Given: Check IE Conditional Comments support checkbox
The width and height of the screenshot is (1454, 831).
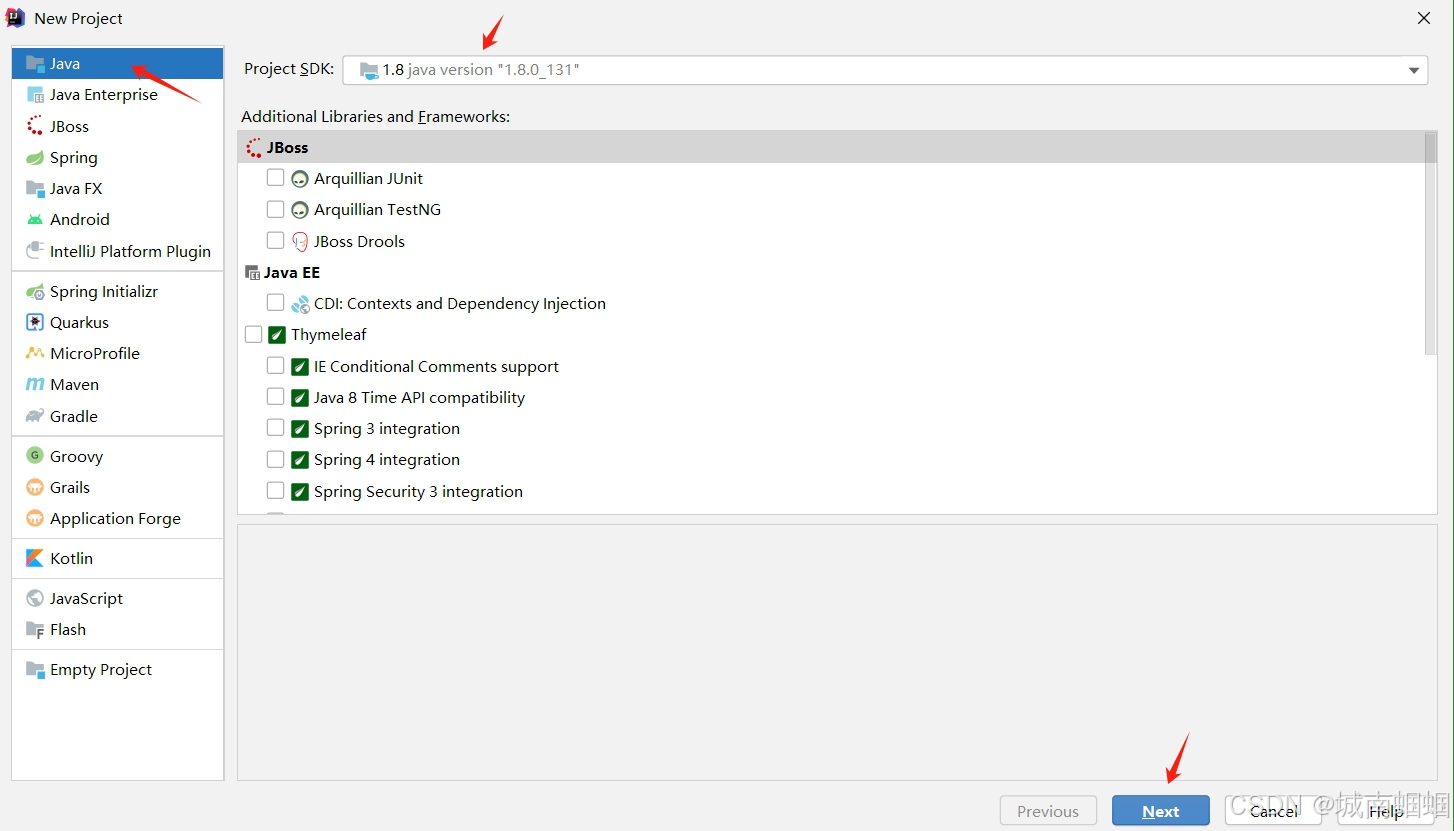Looking at the screenshot, I should click(x=276, y=366).
